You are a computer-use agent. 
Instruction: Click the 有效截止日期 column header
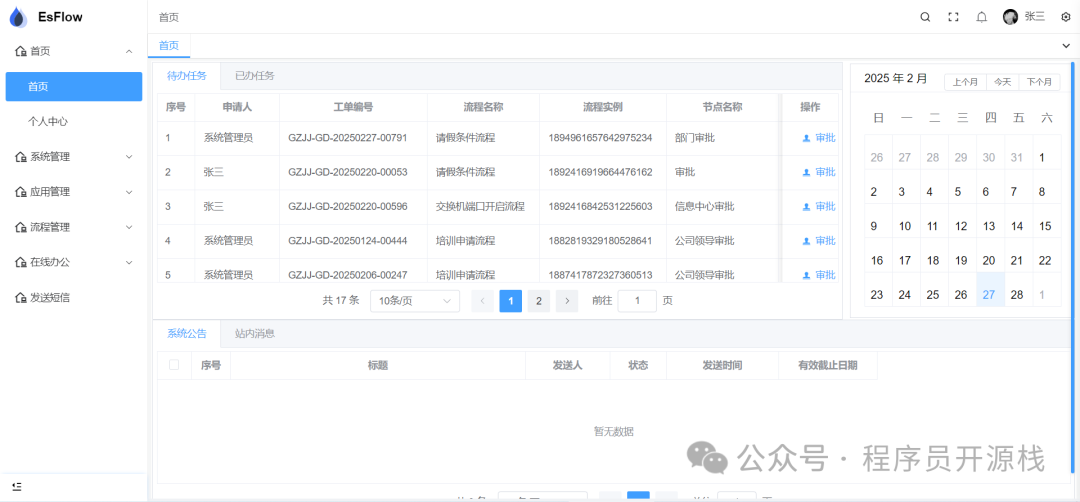pos(828,365)
